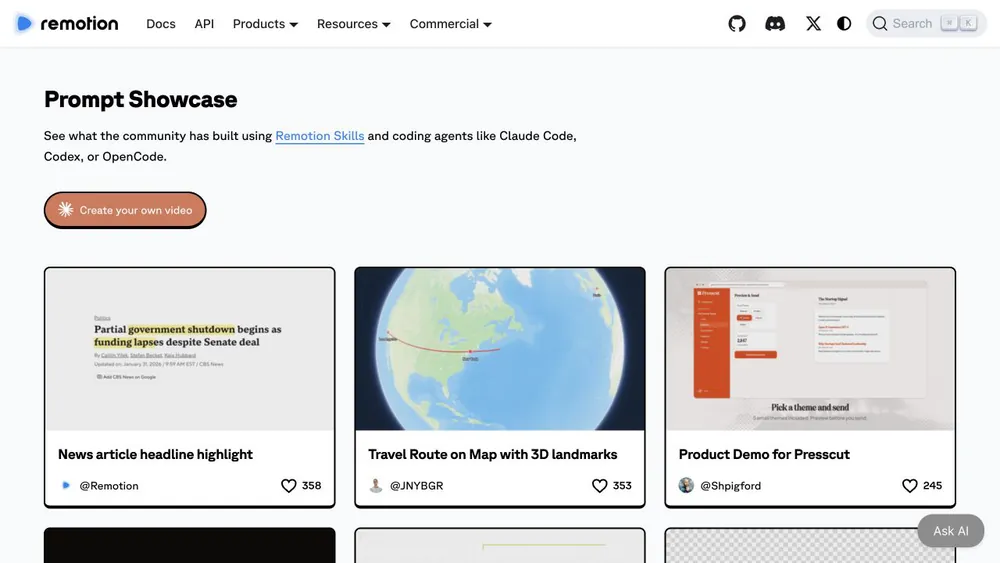Open the Docs navigation item
This screenshot has width=1000, height=563.
tap(161, 24)
